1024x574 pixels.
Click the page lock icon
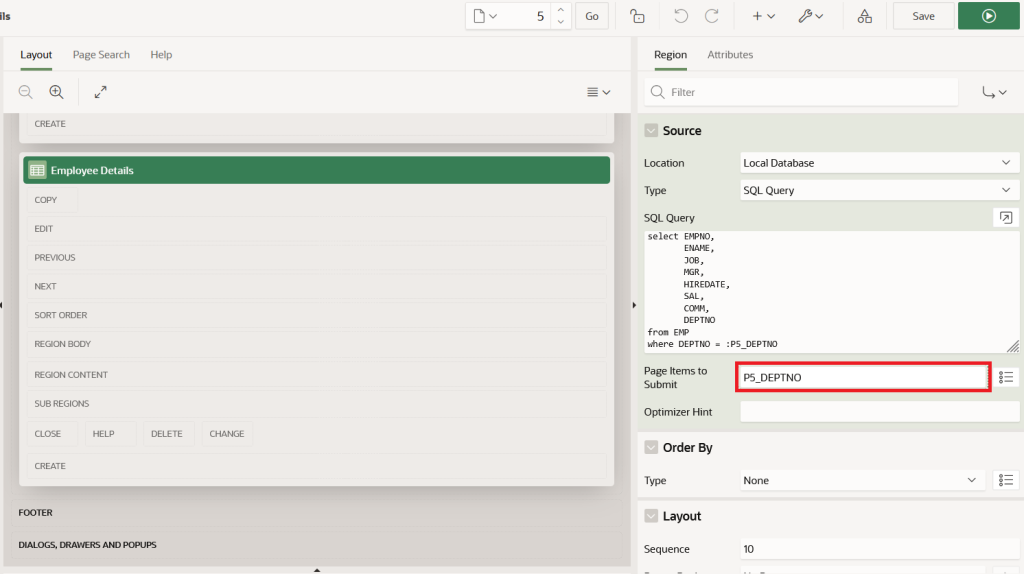pyautogui.click(x=637, y=16)
